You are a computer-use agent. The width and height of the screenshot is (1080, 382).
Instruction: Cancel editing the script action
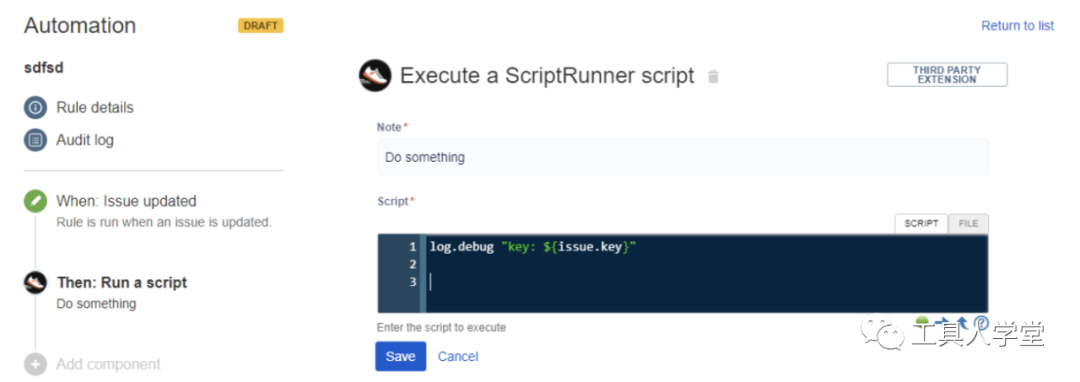click(x=458, y=357)
